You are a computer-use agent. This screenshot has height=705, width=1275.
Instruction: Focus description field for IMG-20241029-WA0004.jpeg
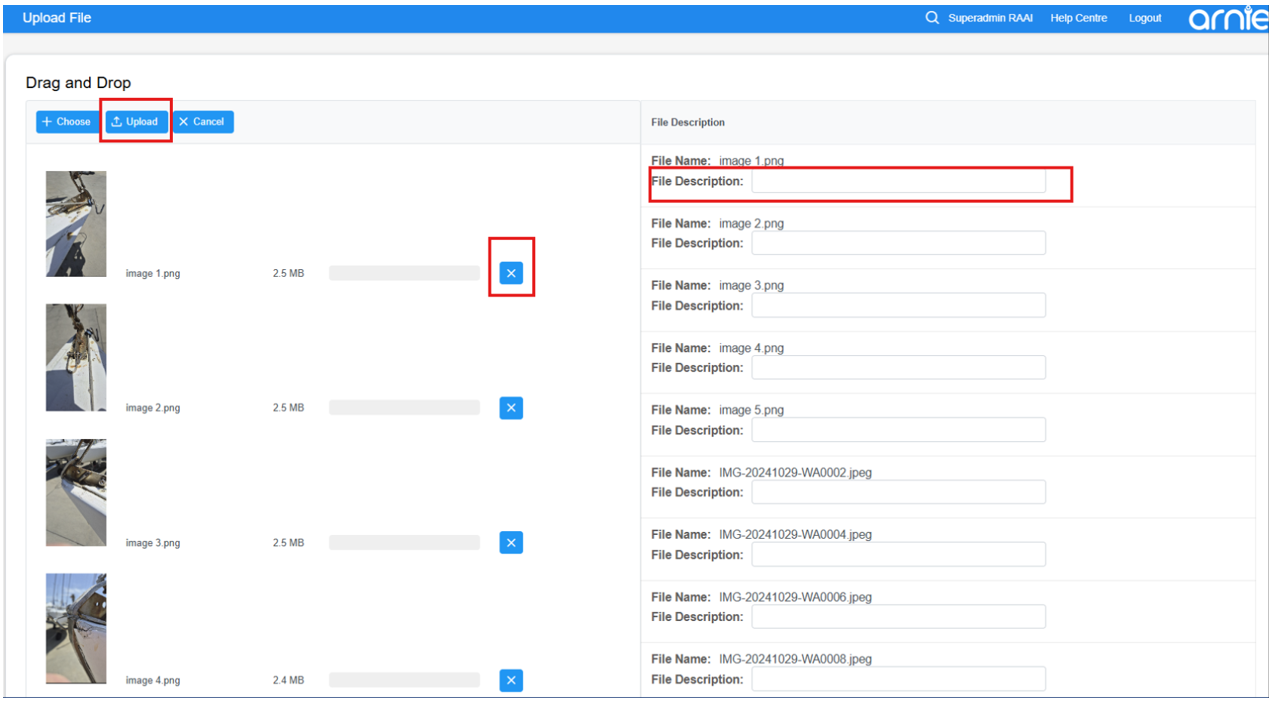[x=898, y=554]
